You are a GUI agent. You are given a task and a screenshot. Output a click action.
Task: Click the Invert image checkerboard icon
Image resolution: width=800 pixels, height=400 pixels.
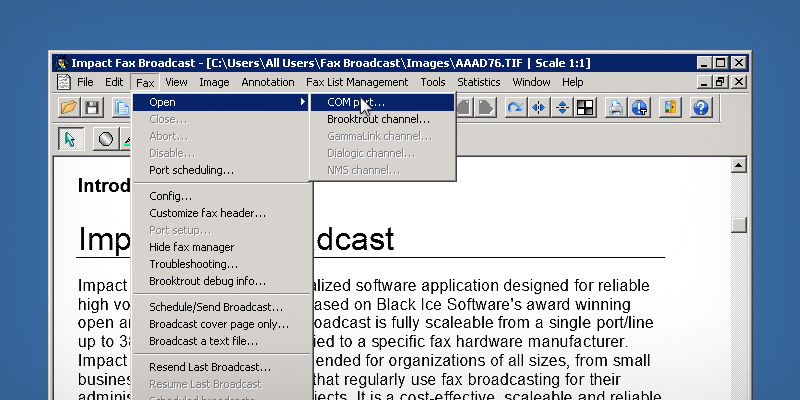[x=585, y=107]
